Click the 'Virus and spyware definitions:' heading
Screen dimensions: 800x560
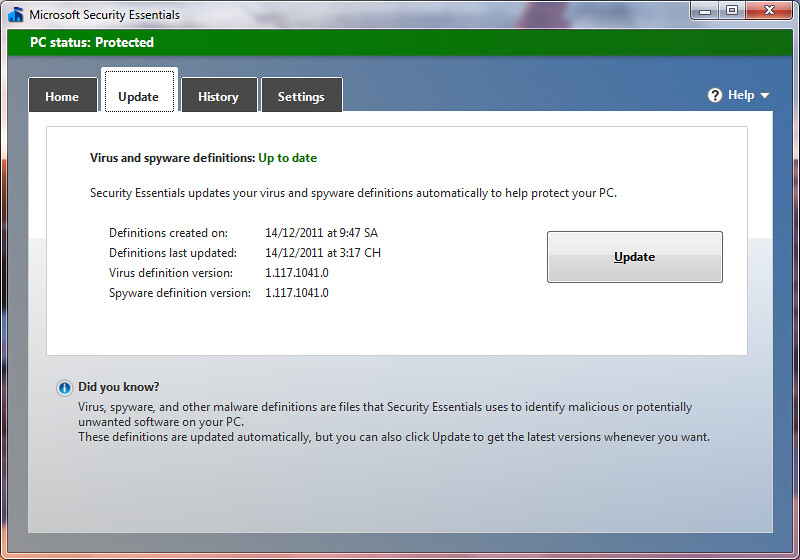point(172,158)
